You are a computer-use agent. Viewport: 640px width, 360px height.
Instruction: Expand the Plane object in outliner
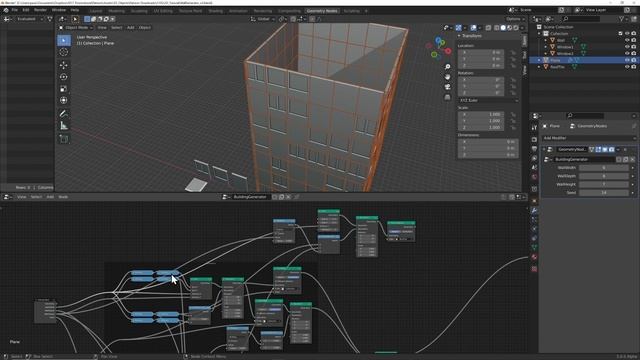point(539,60)
